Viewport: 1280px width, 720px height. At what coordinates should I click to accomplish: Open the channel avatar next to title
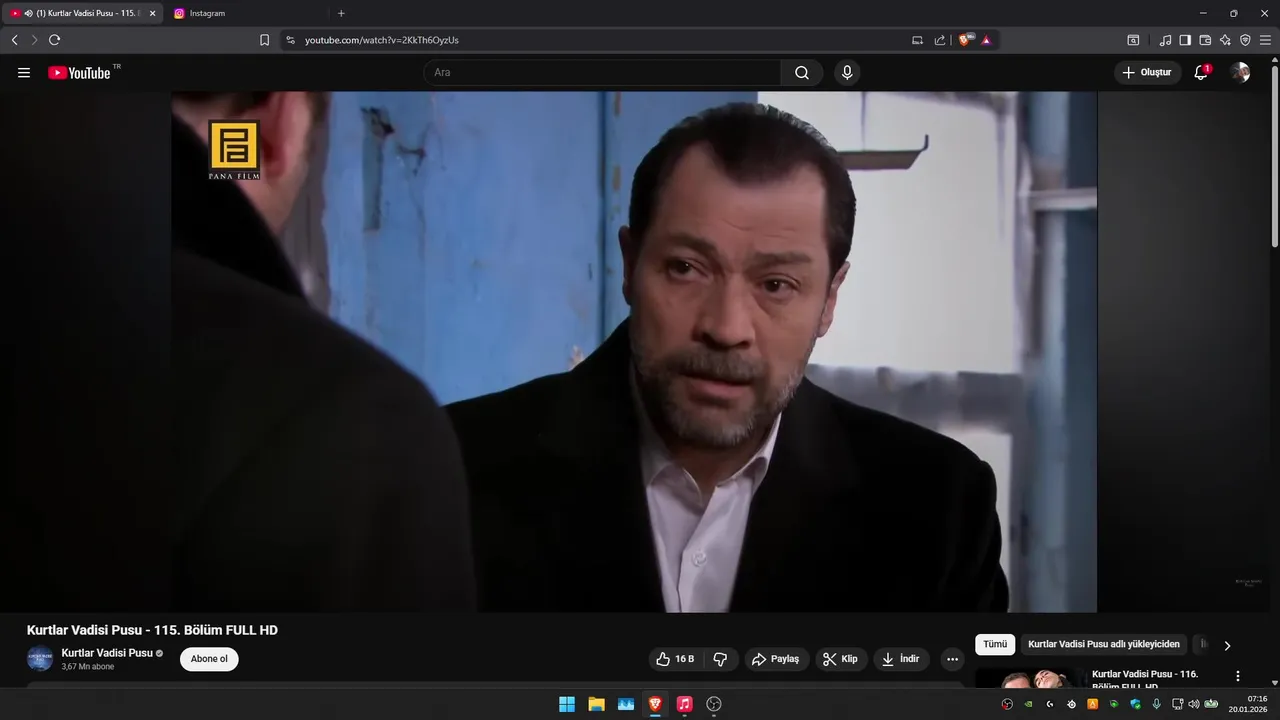[40, 659]
